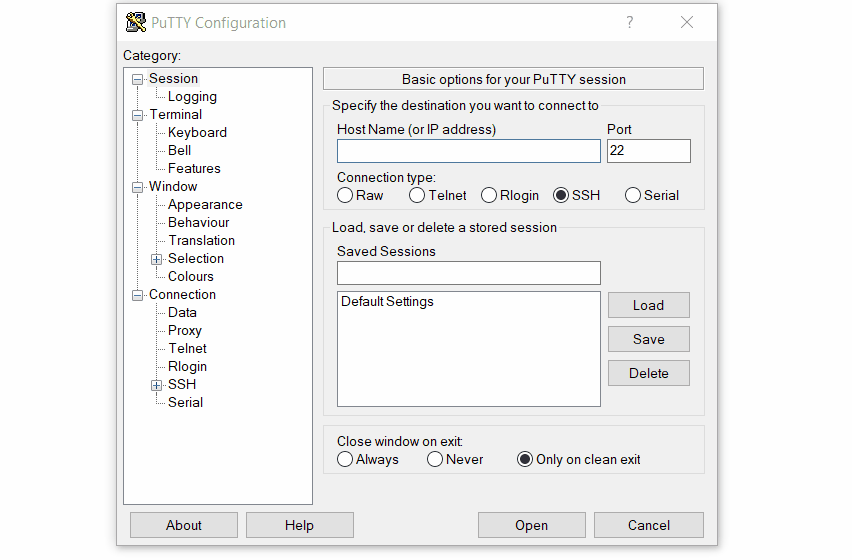Screen dimensions: 852x560
Task: Open the Bell category
Action: click(179, 150)
